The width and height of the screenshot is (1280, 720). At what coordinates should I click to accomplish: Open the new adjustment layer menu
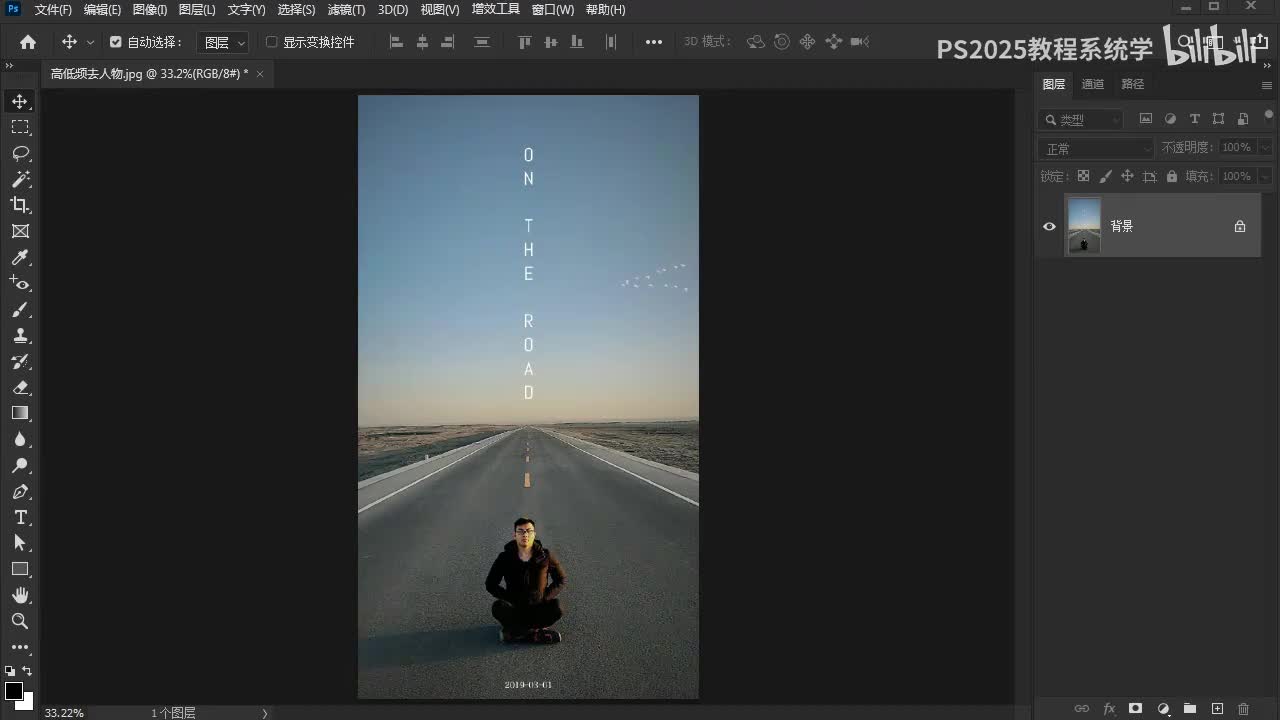[1163, 708]
